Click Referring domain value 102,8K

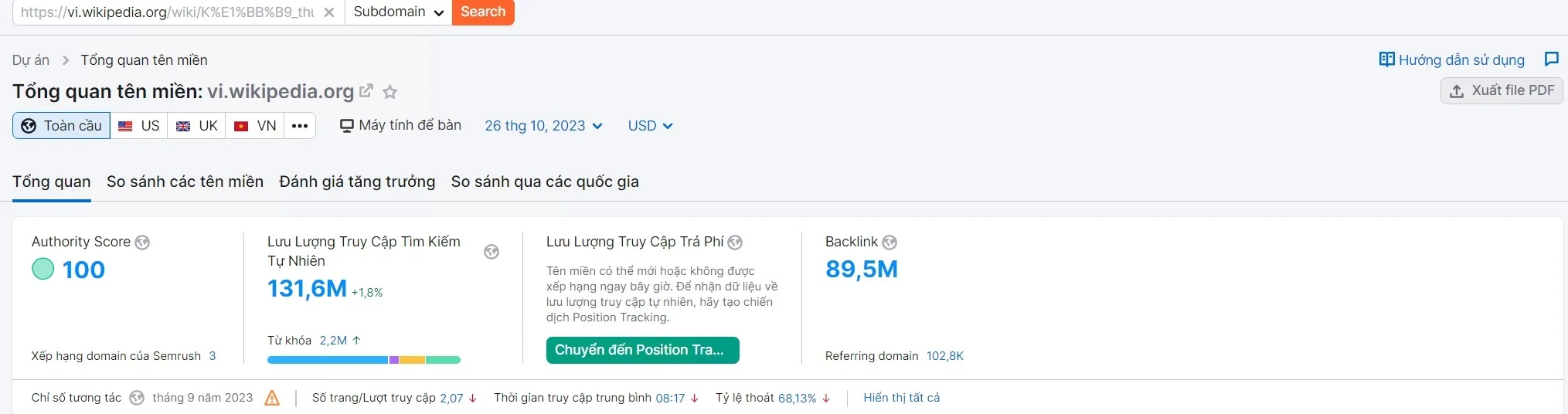coord(945,356)
